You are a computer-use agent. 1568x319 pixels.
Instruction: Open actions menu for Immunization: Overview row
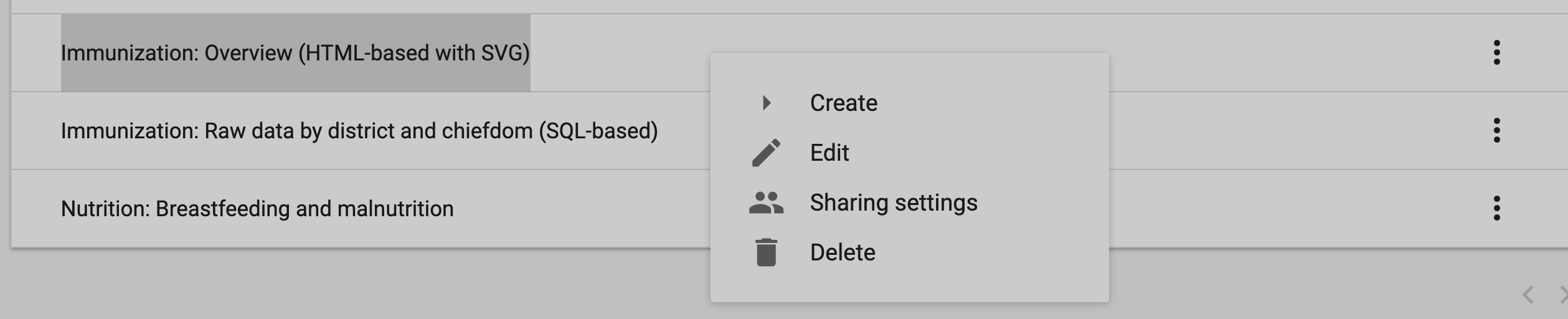[x=1496, y=52]
